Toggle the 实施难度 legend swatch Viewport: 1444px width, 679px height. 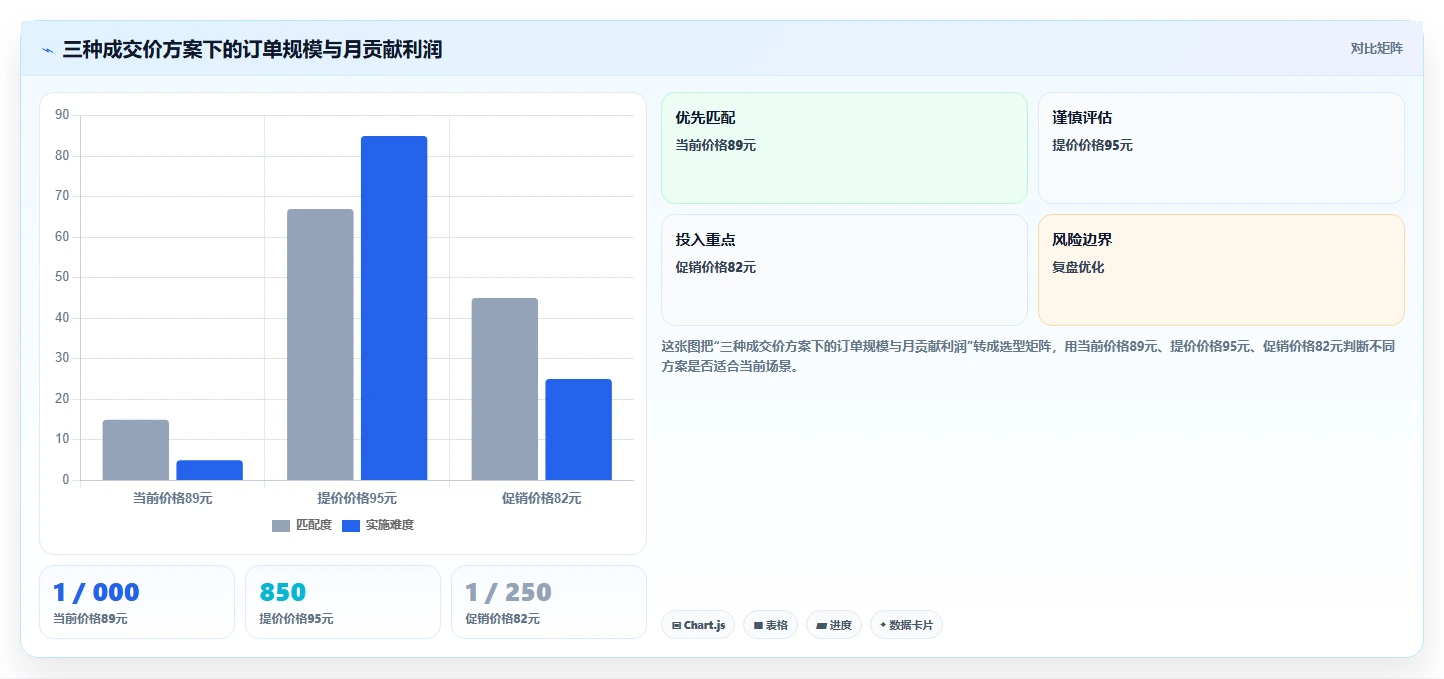coord(351,525)
